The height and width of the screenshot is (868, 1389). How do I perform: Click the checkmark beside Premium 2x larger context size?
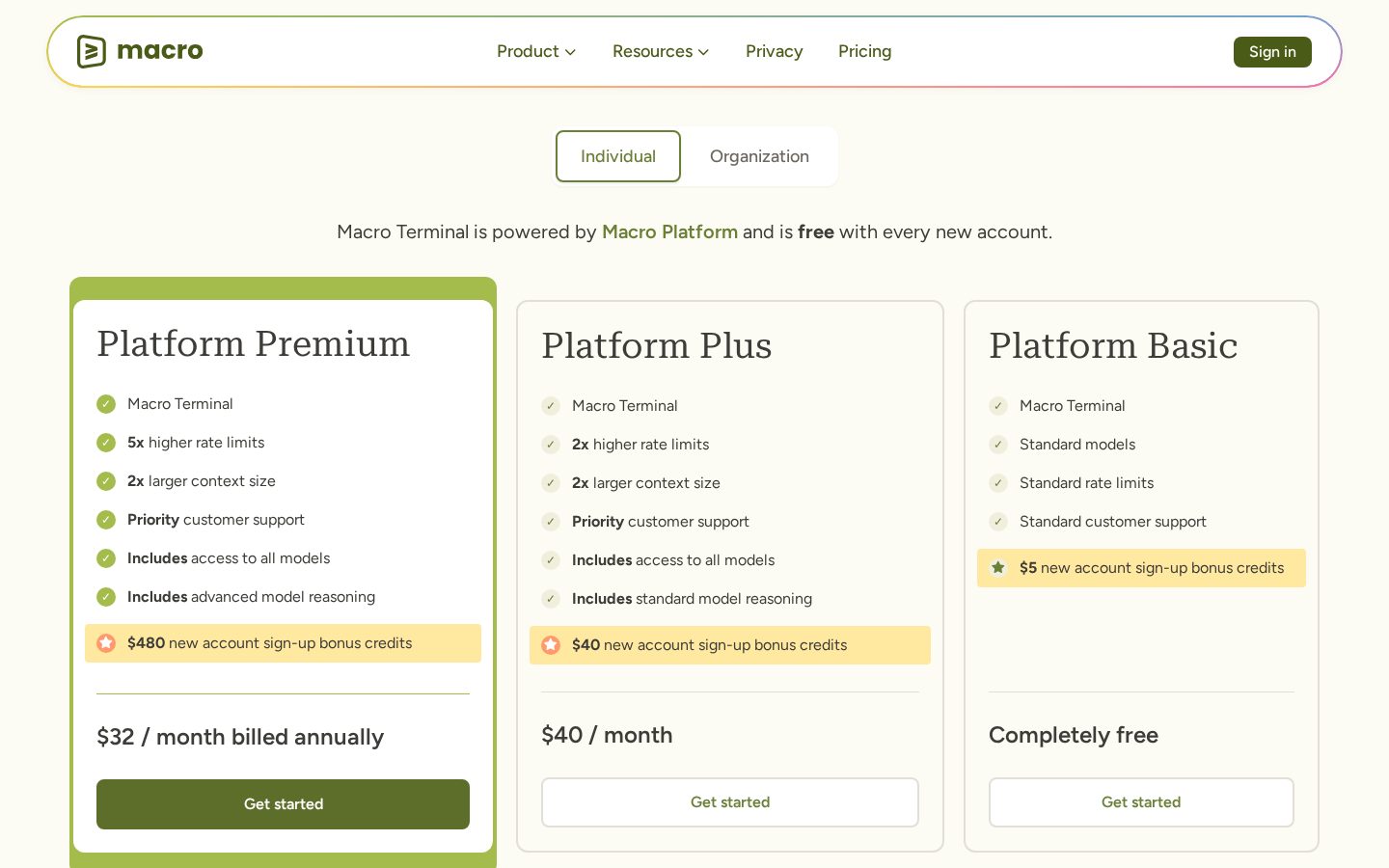pyautogui.click(x=106, y=481)
